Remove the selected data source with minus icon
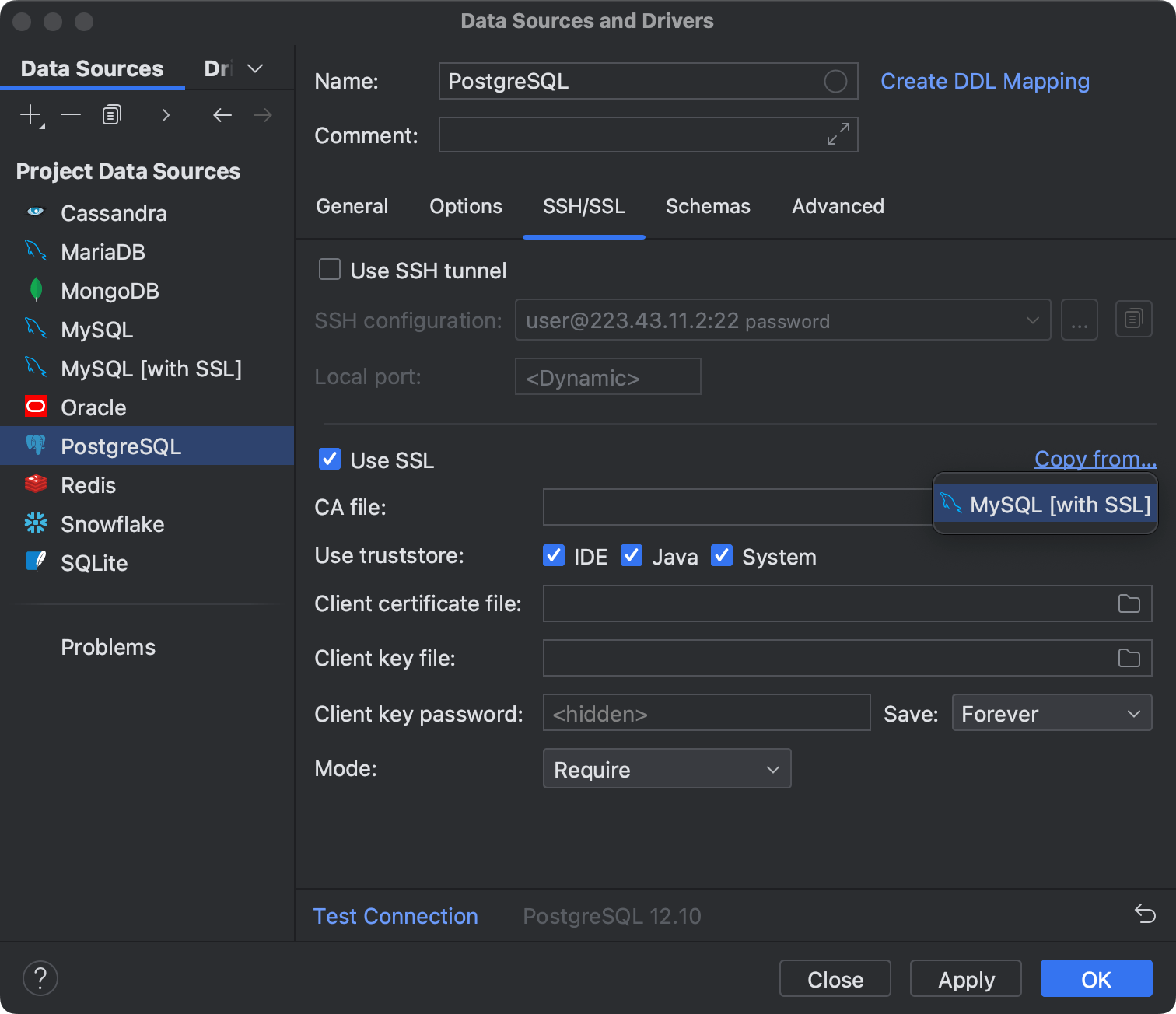Viewport: 1176px width, 1014px height. coord(71,115)
